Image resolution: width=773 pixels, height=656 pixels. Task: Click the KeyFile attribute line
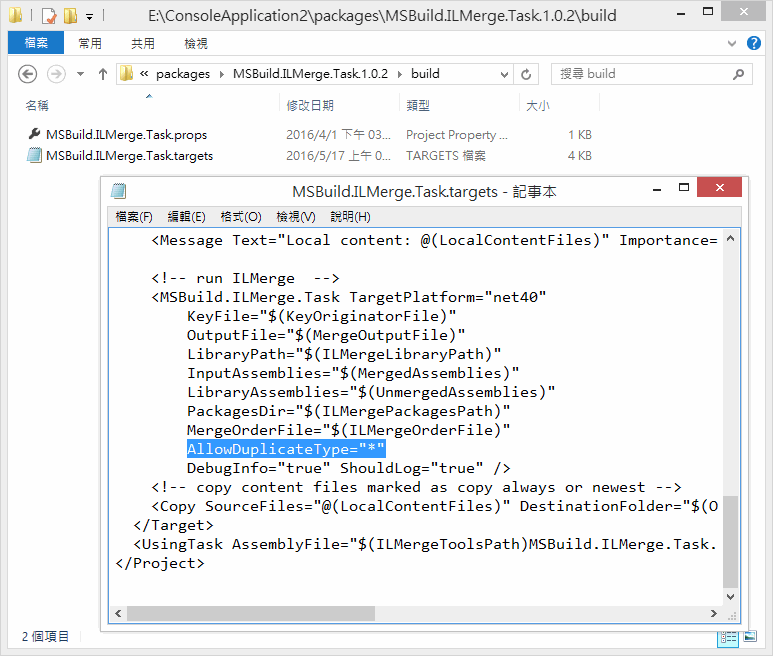coord(321,316)
